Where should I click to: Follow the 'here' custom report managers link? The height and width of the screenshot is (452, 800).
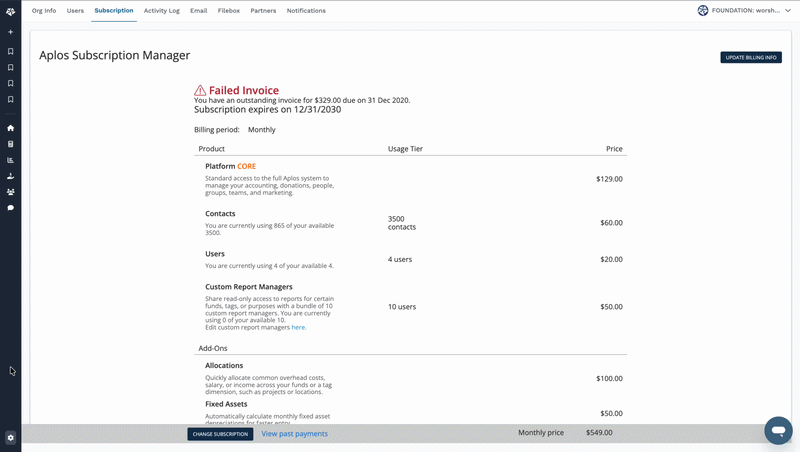tap(298, 328)
